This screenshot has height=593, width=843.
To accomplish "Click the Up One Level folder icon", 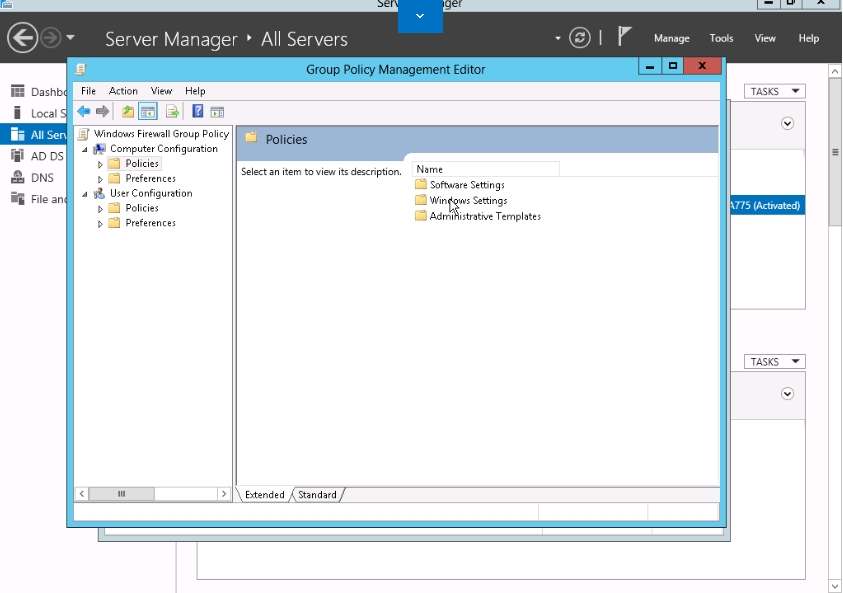I will coord(127,111).
